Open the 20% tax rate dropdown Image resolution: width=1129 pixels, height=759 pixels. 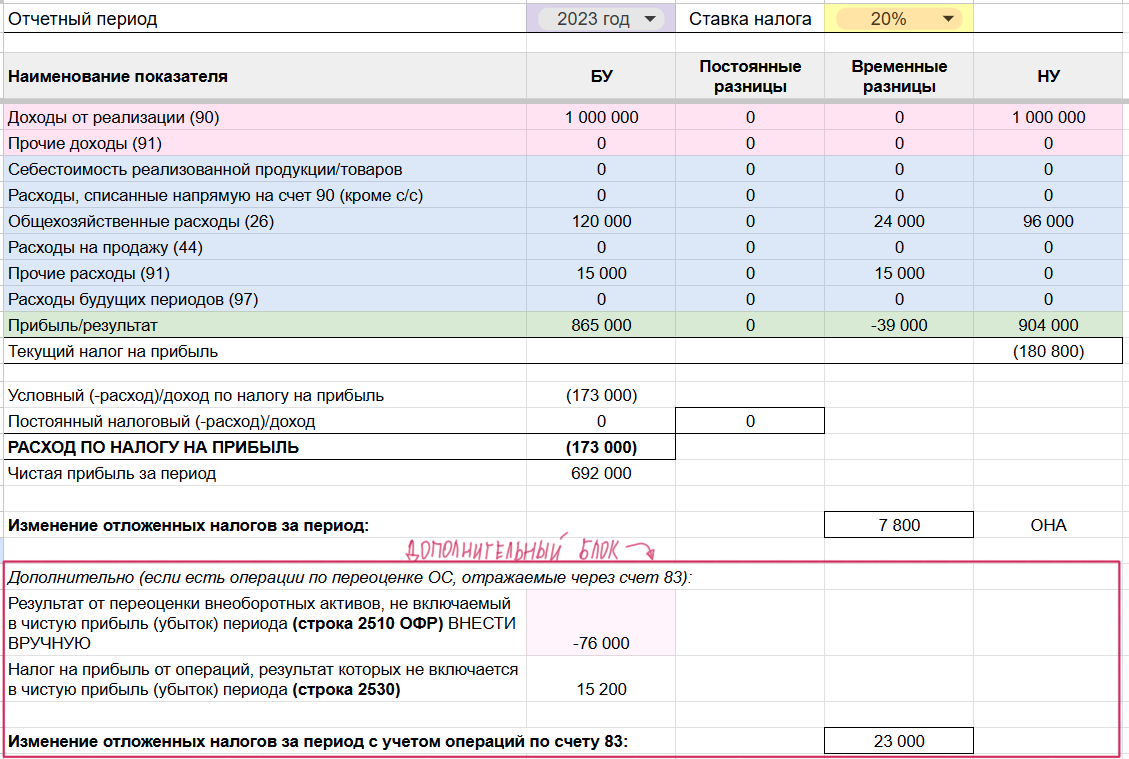(x=899, y=19)
